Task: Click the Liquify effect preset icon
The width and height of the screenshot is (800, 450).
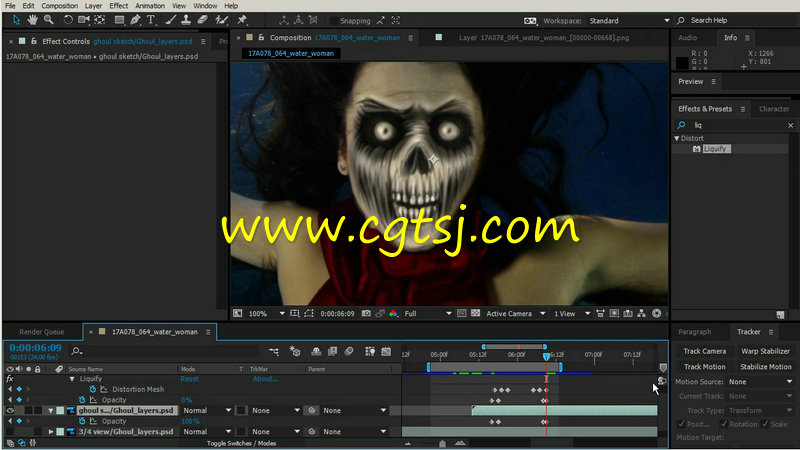Action: coord(696,149)
